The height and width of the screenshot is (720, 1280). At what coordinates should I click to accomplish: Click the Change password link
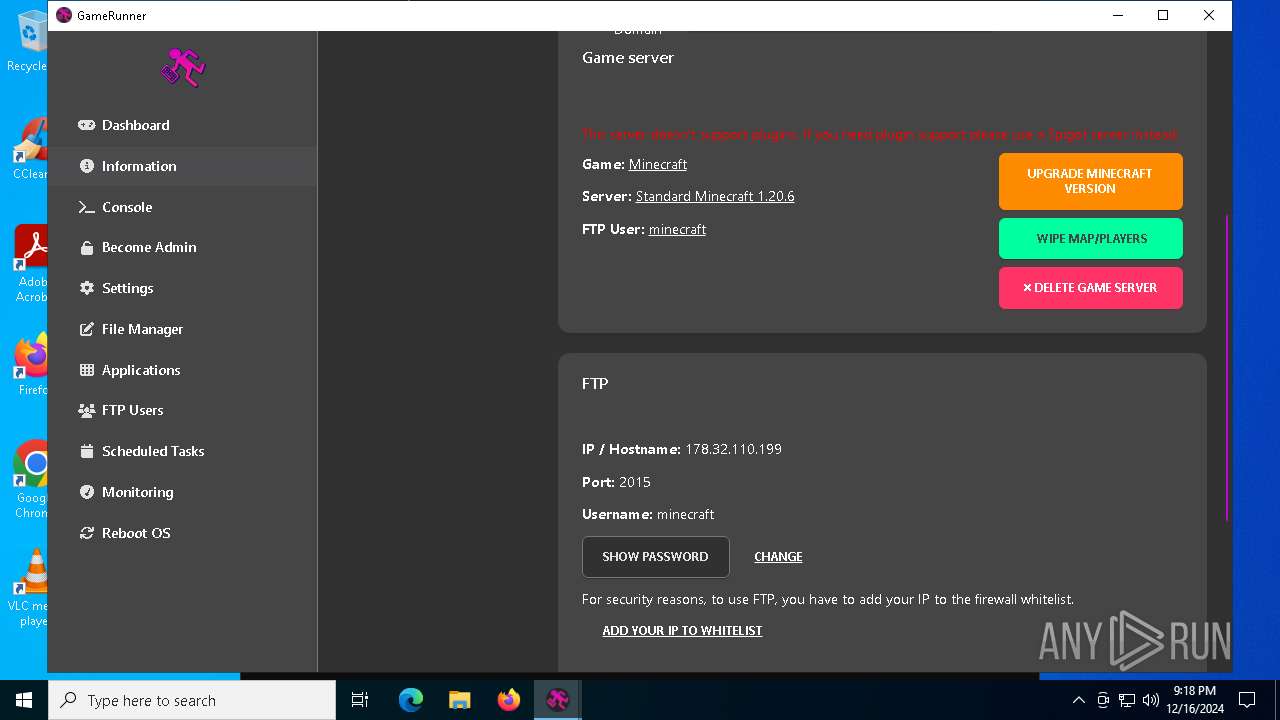[778, 557]
